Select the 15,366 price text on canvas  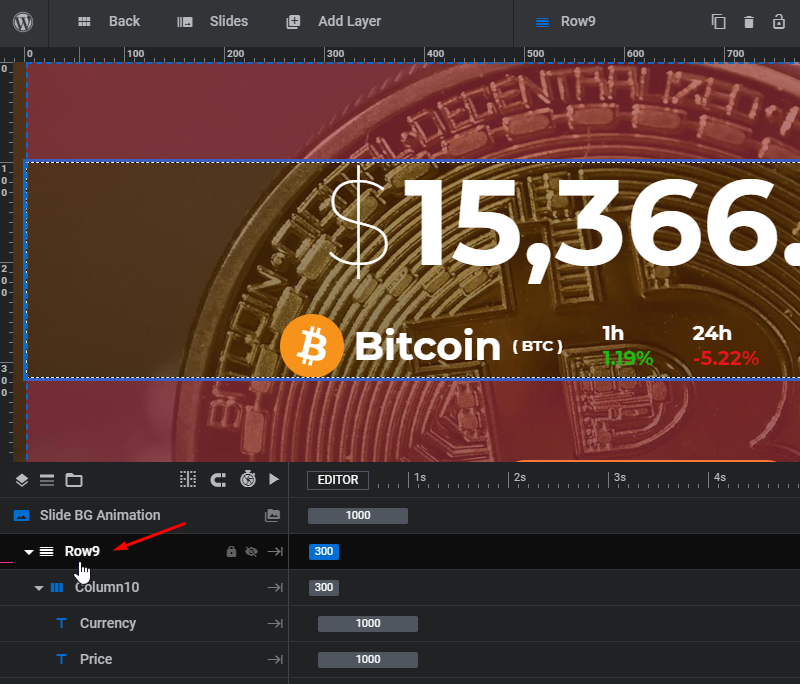(601, 229)
